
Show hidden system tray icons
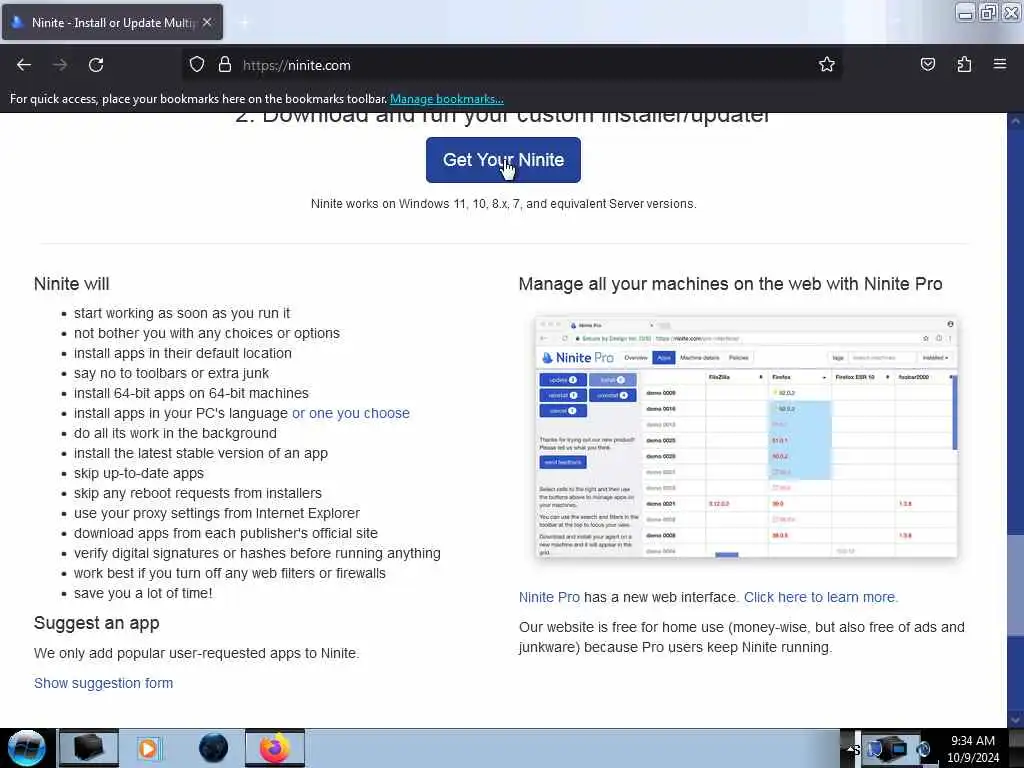(x=850, y=748)
